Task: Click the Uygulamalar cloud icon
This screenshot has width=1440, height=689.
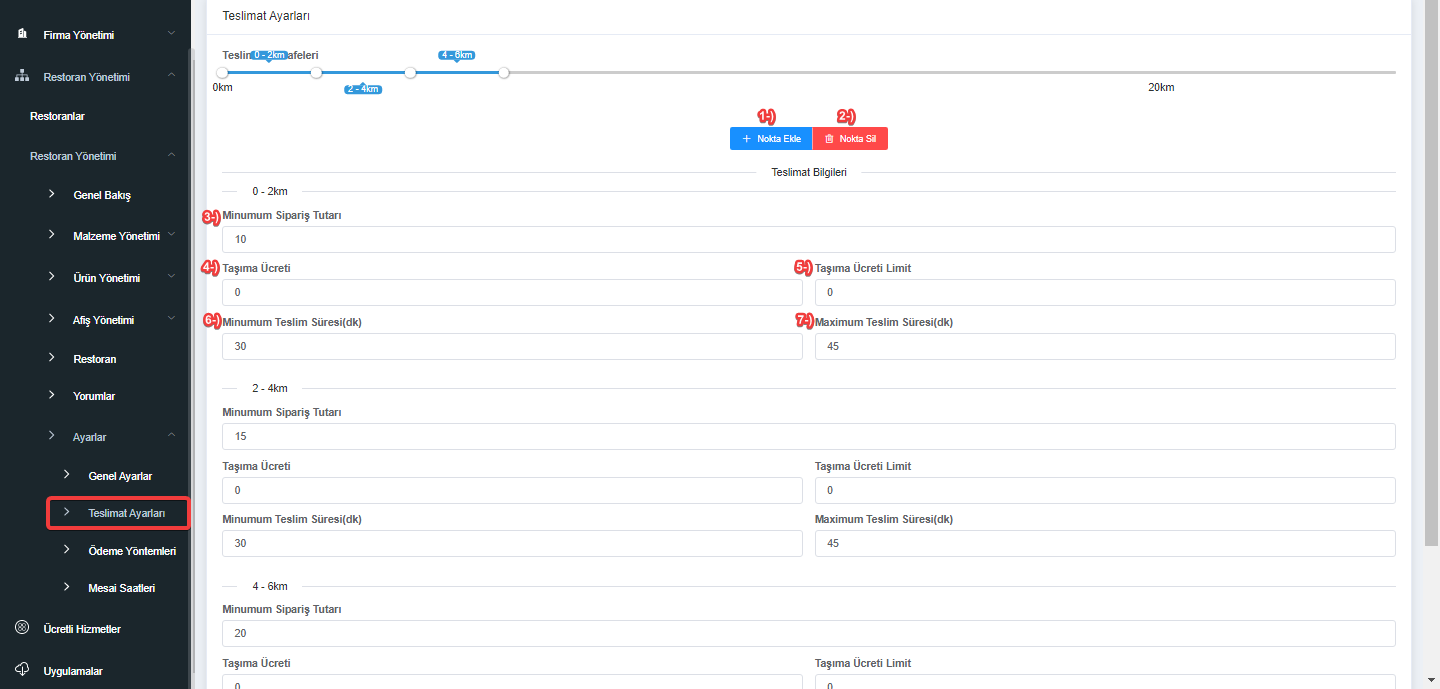Action: click(22, 670)
